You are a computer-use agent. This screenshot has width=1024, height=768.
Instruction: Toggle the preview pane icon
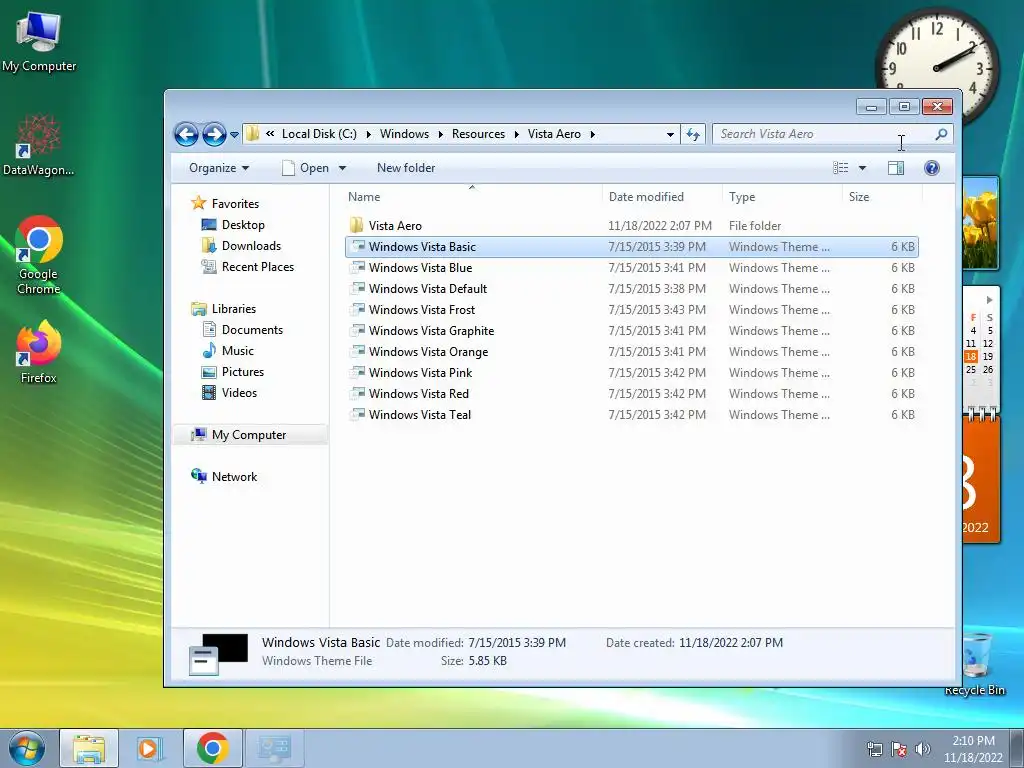pyautogui.click(x=896, y=168)
